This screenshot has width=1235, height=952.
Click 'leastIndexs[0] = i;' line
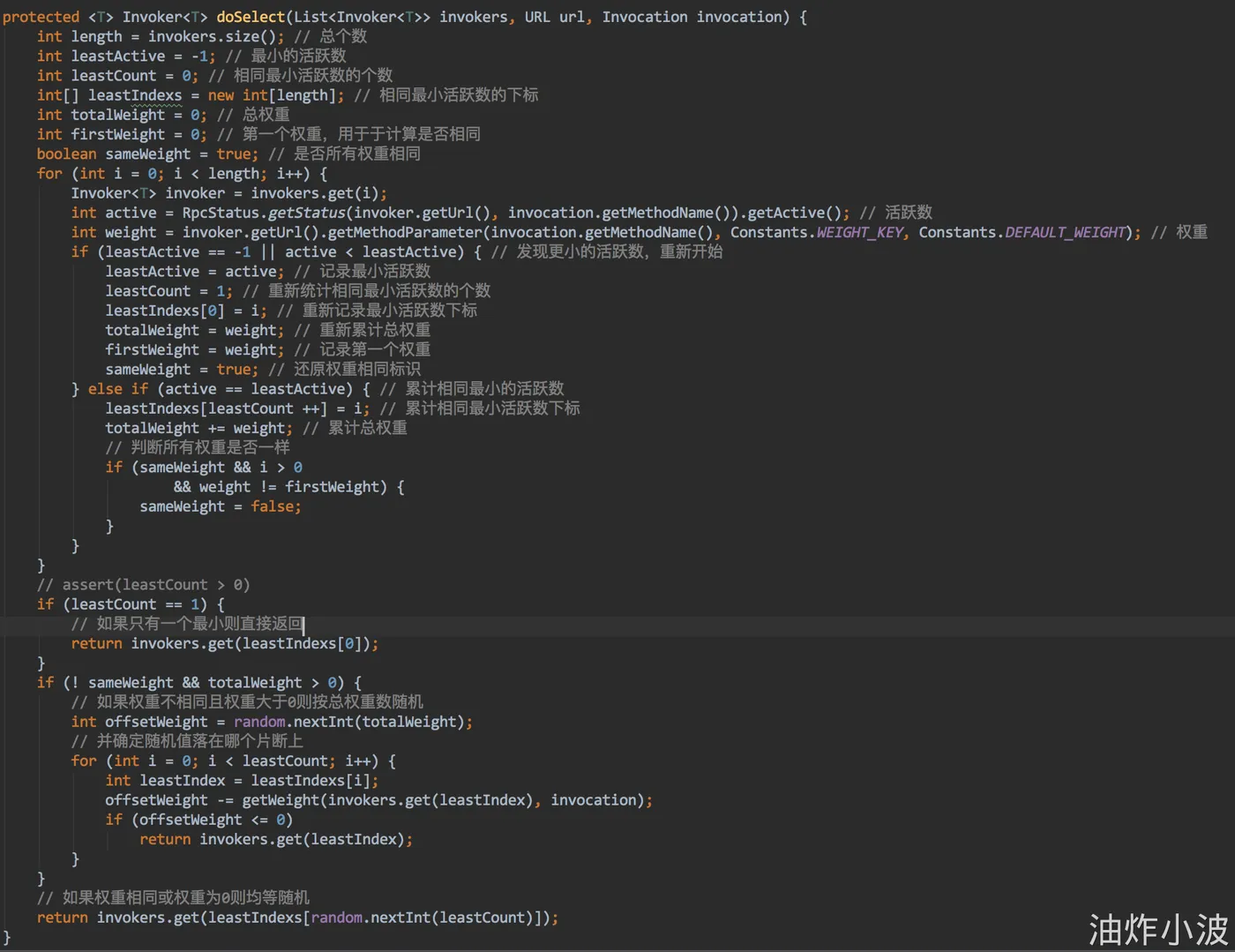186,311
